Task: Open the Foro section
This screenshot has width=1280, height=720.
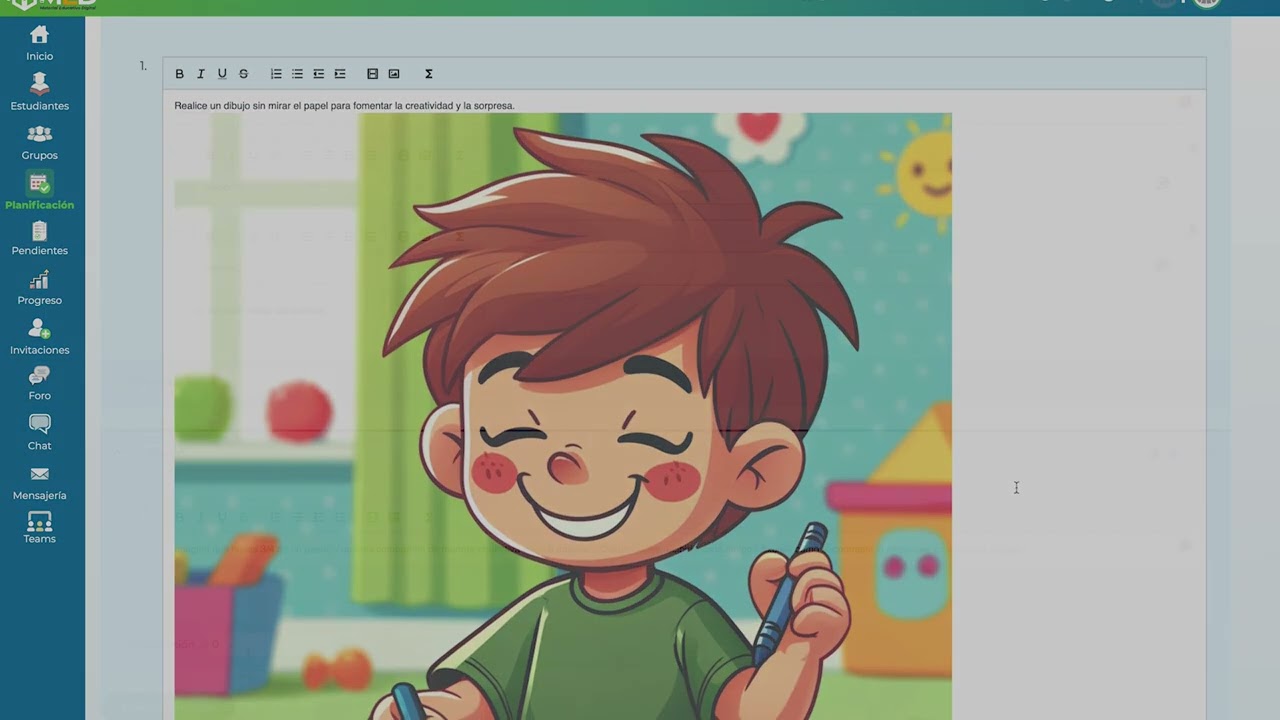Action: click(x=40, y=384)
